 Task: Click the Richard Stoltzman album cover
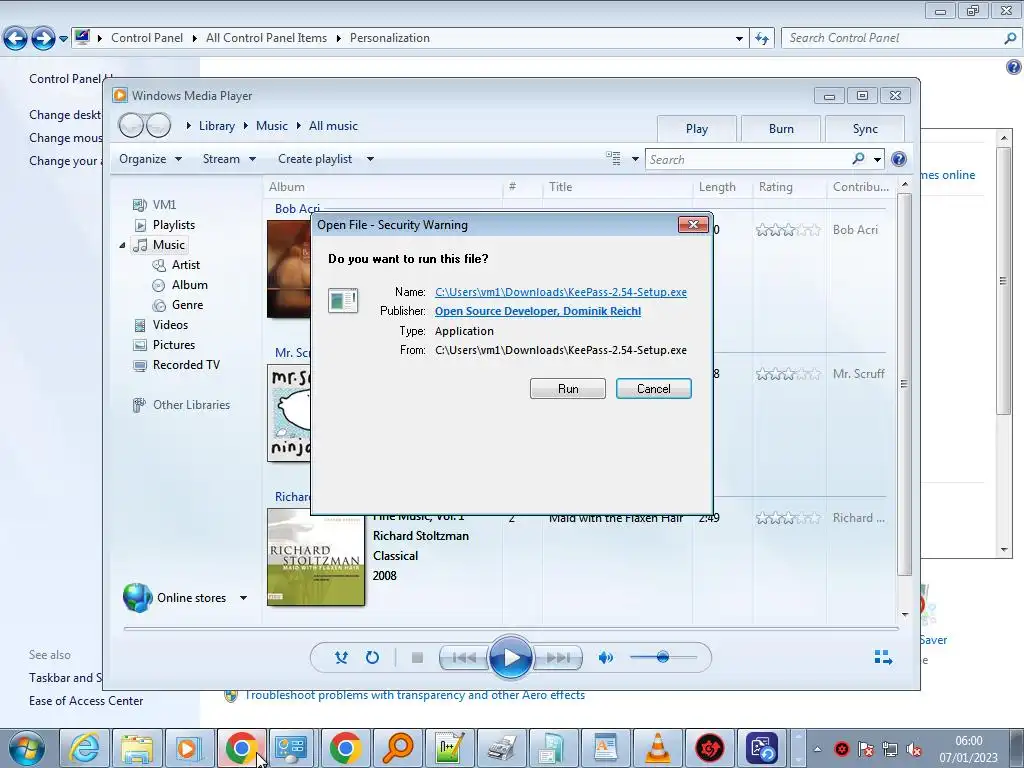tap(316, 557)
